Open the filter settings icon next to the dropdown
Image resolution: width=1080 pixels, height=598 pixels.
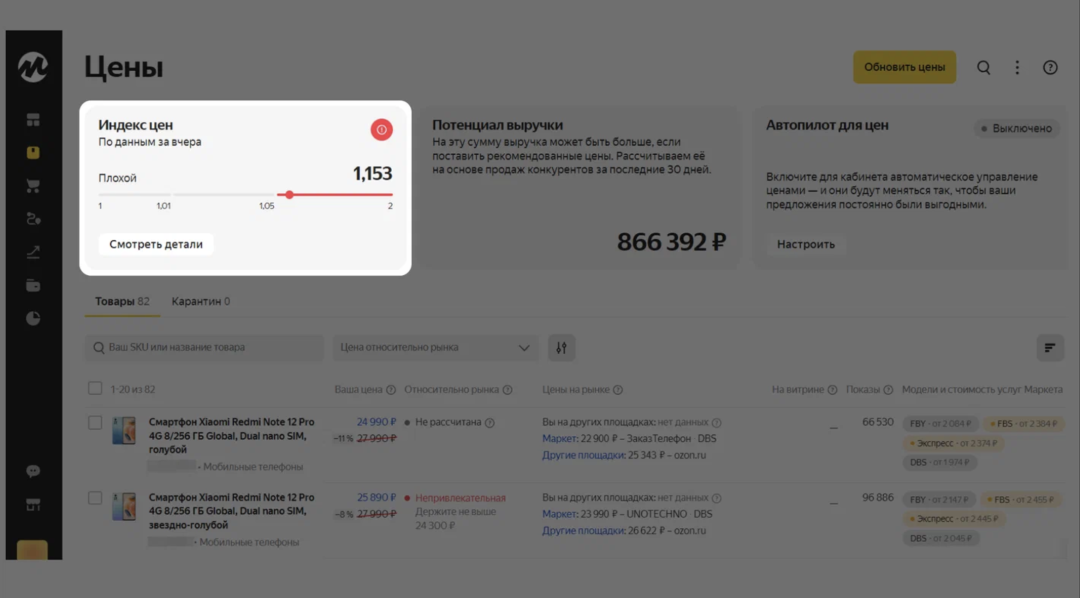pos(561,348)
